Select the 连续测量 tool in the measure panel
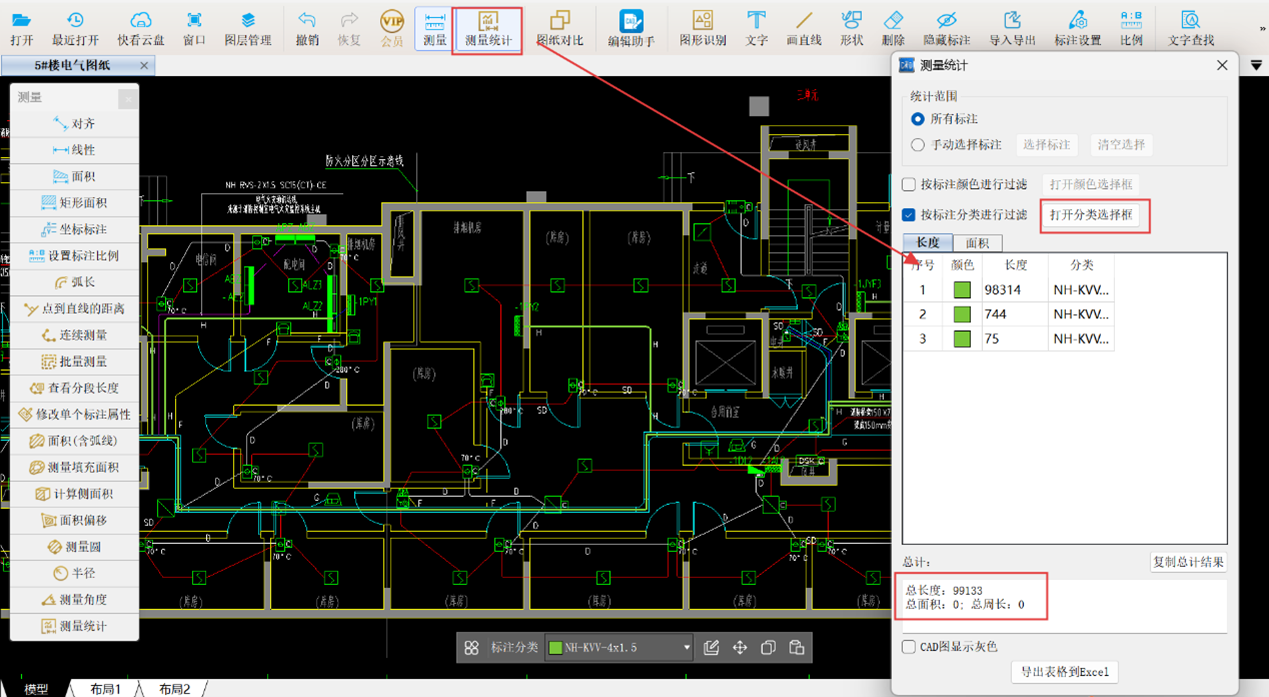 [x=75, y=335]
